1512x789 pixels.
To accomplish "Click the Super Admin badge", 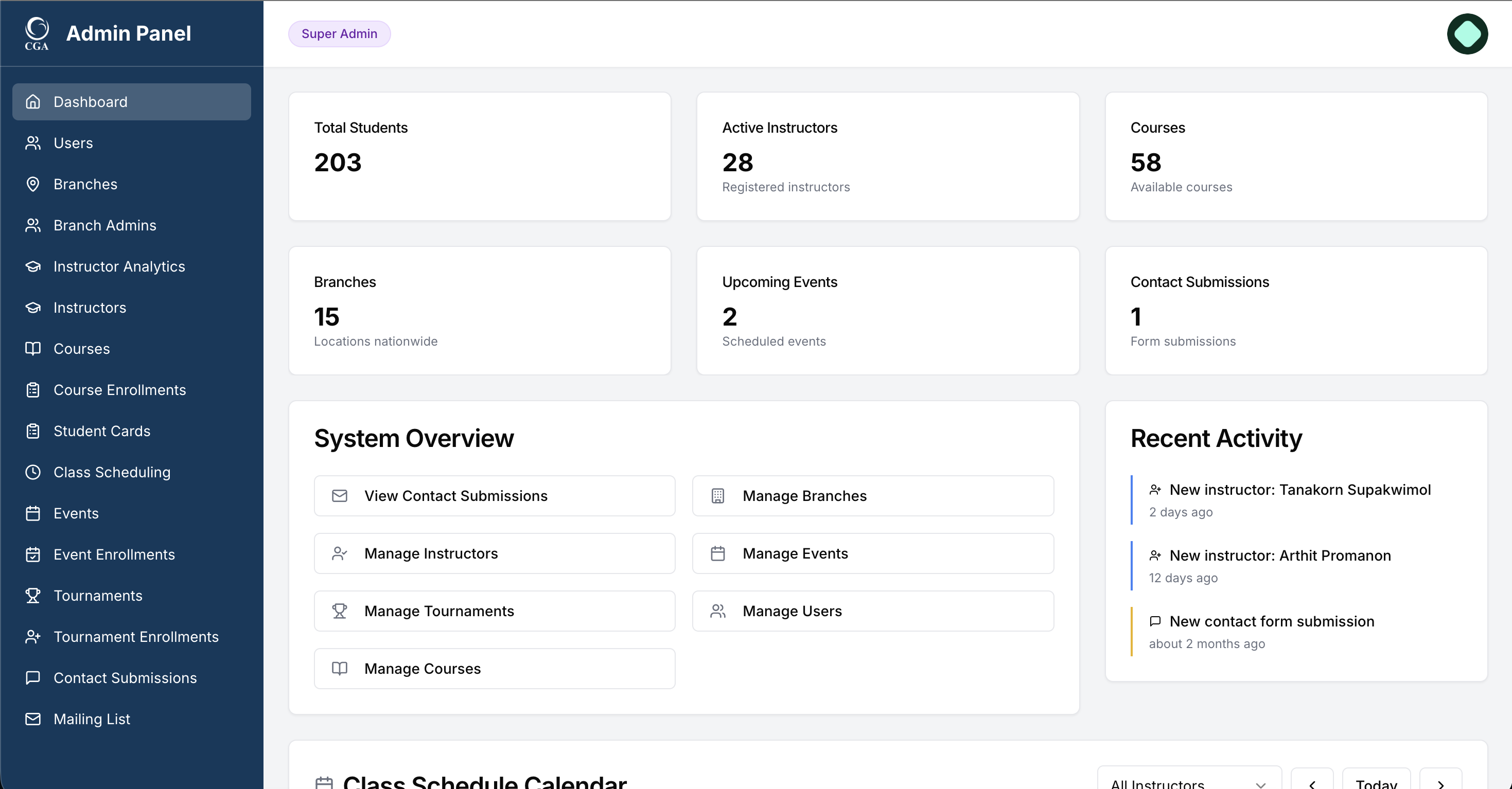I will tap(339, 33).
